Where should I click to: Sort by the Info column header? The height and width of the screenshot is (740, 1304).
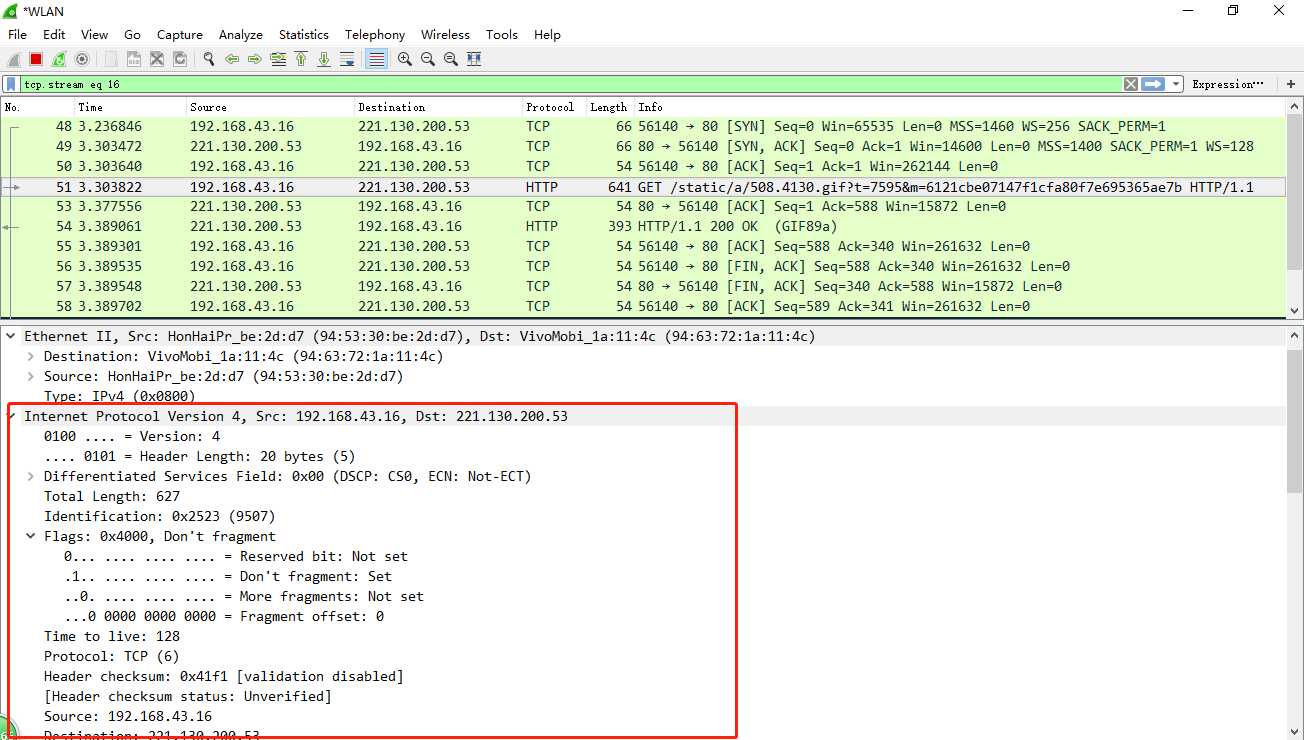(960, 107)
